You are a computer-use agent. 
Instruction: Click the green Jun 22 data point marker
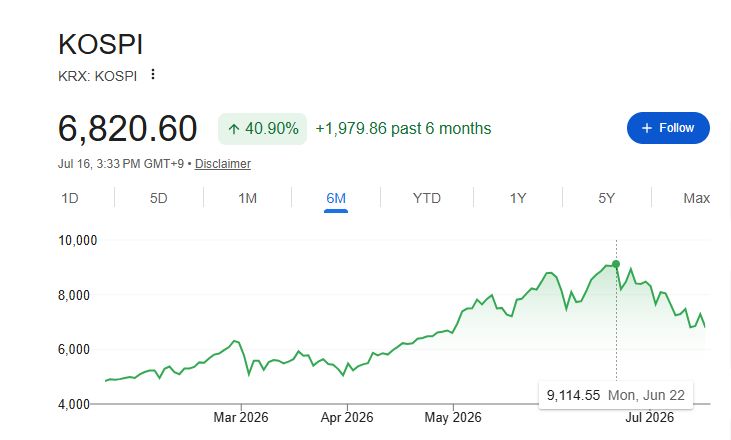tap(616, 264)
